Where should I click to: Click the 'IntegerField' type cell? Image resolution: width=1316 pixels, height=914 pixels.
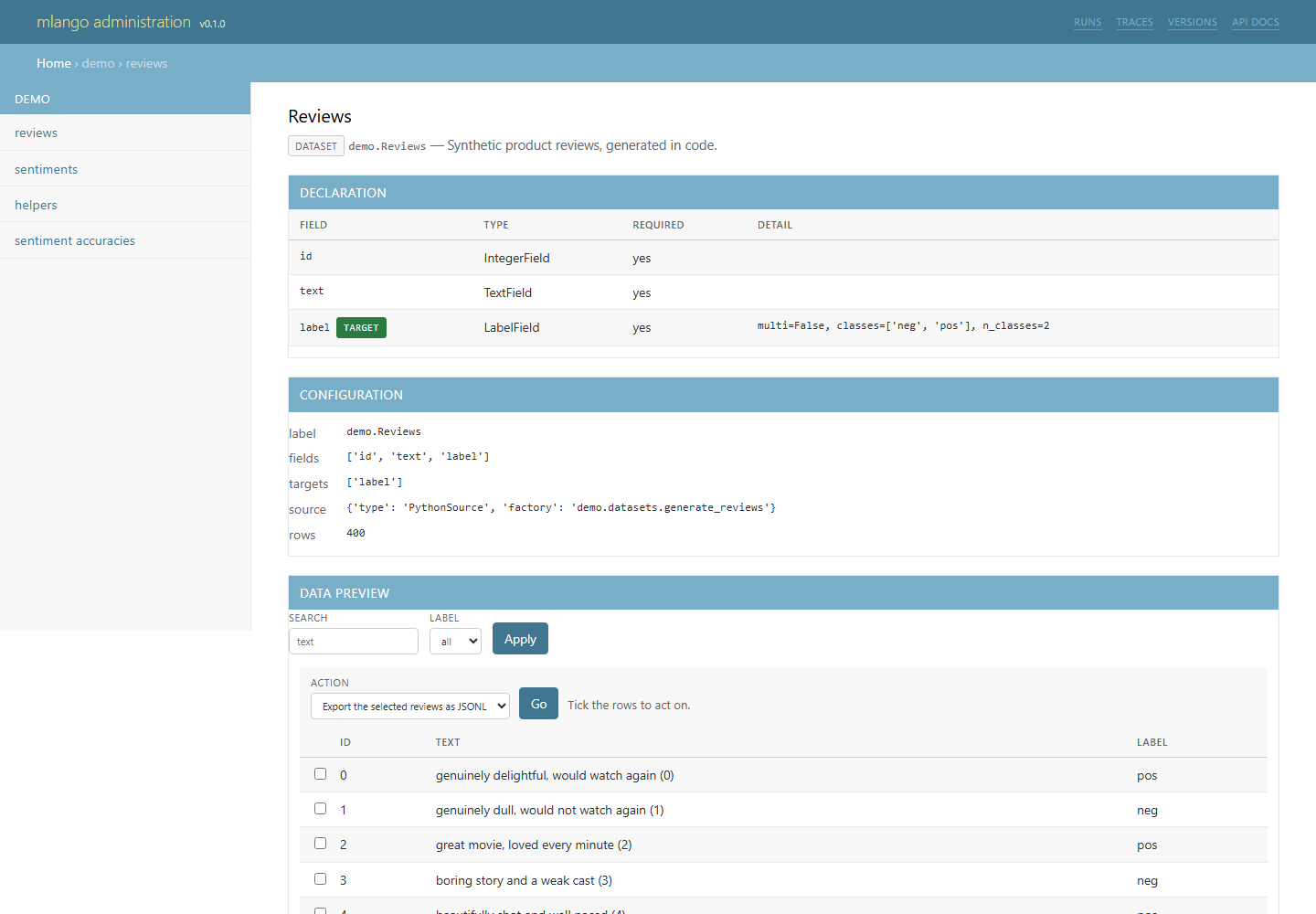point(516,258)
